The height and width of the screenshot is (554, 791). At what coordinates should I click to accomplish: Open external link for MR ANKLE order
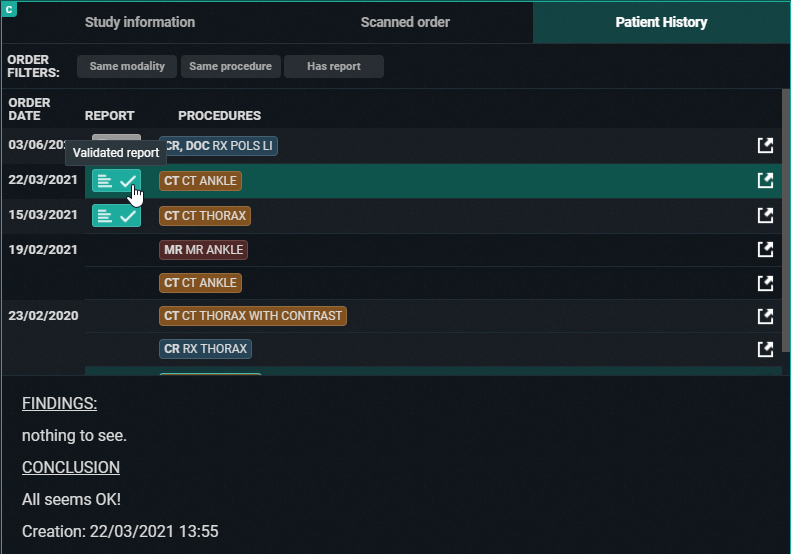click(x=765, y=249)
